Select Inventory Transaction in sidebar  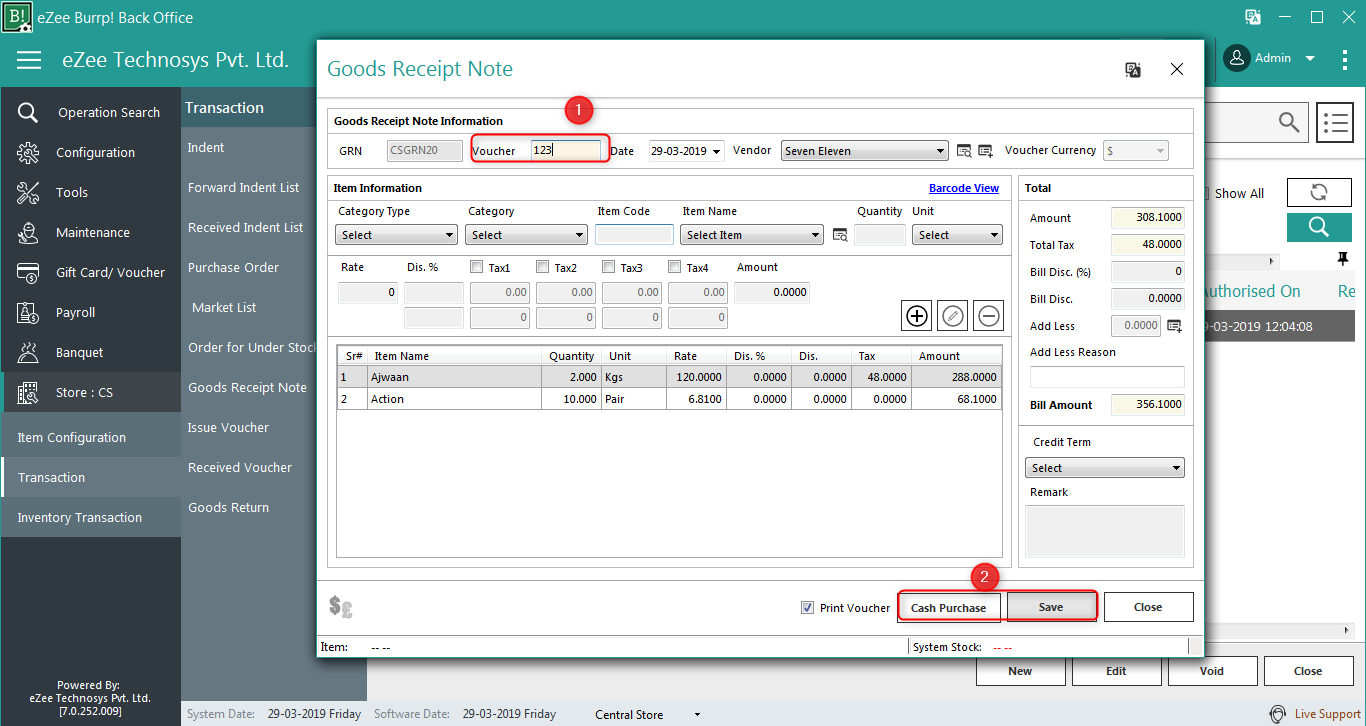pyautogui.click(x=91, y=517)
